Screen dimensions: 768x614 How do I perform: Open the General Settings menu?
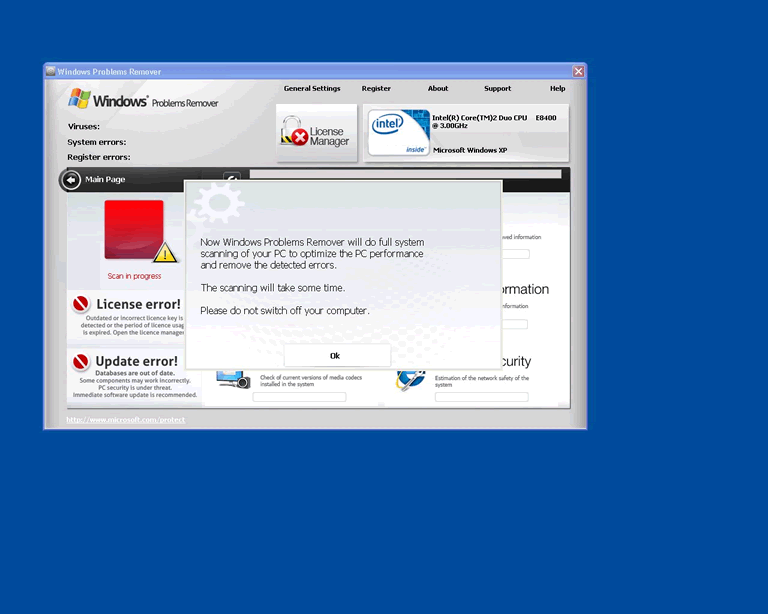[x=312, y=89]
